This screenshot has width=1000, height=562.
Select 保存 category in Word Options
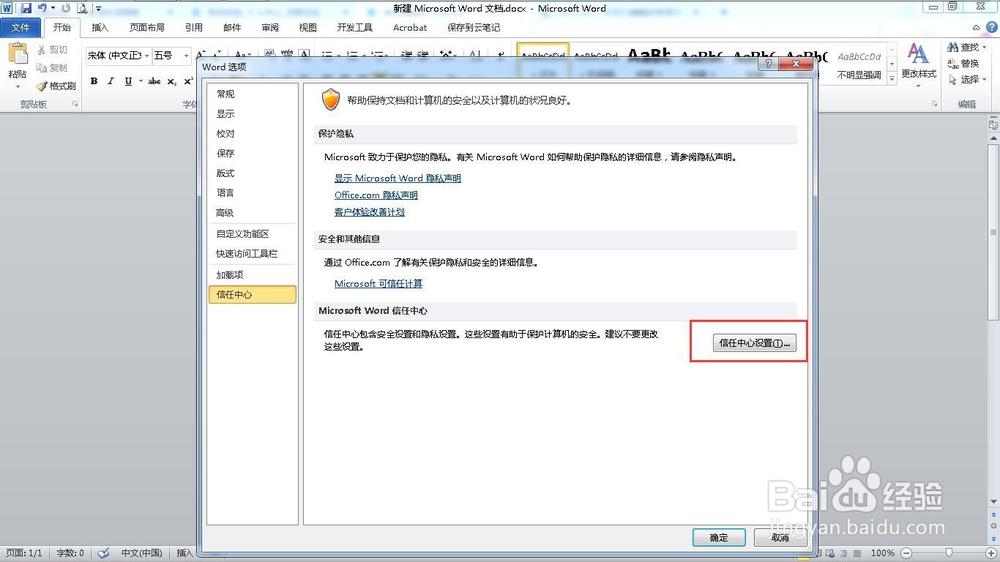click(252, 153)
